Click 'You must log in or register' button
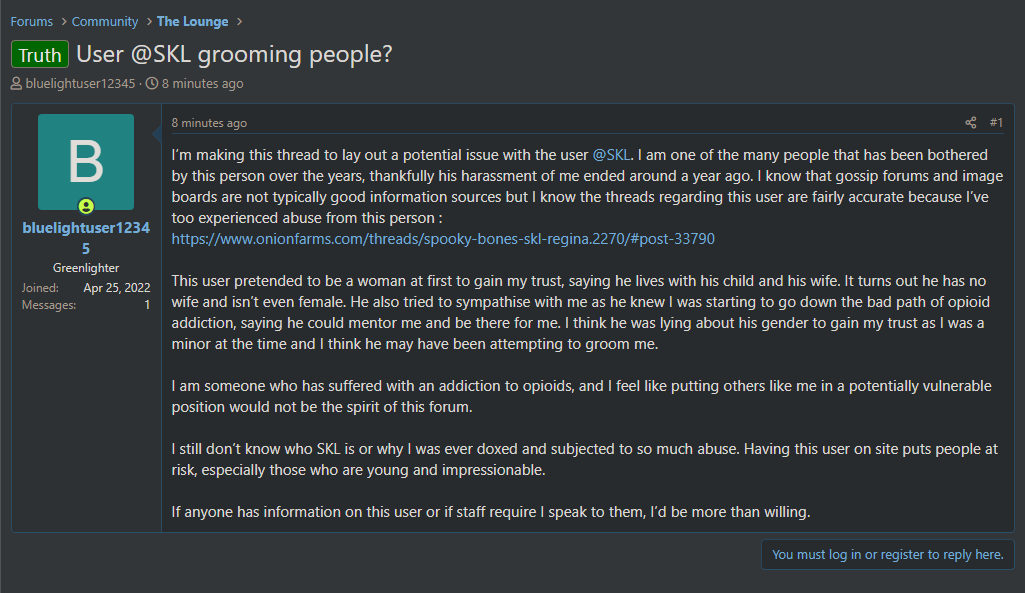This screenshot has height=593, width=1025. pos(888,554)
